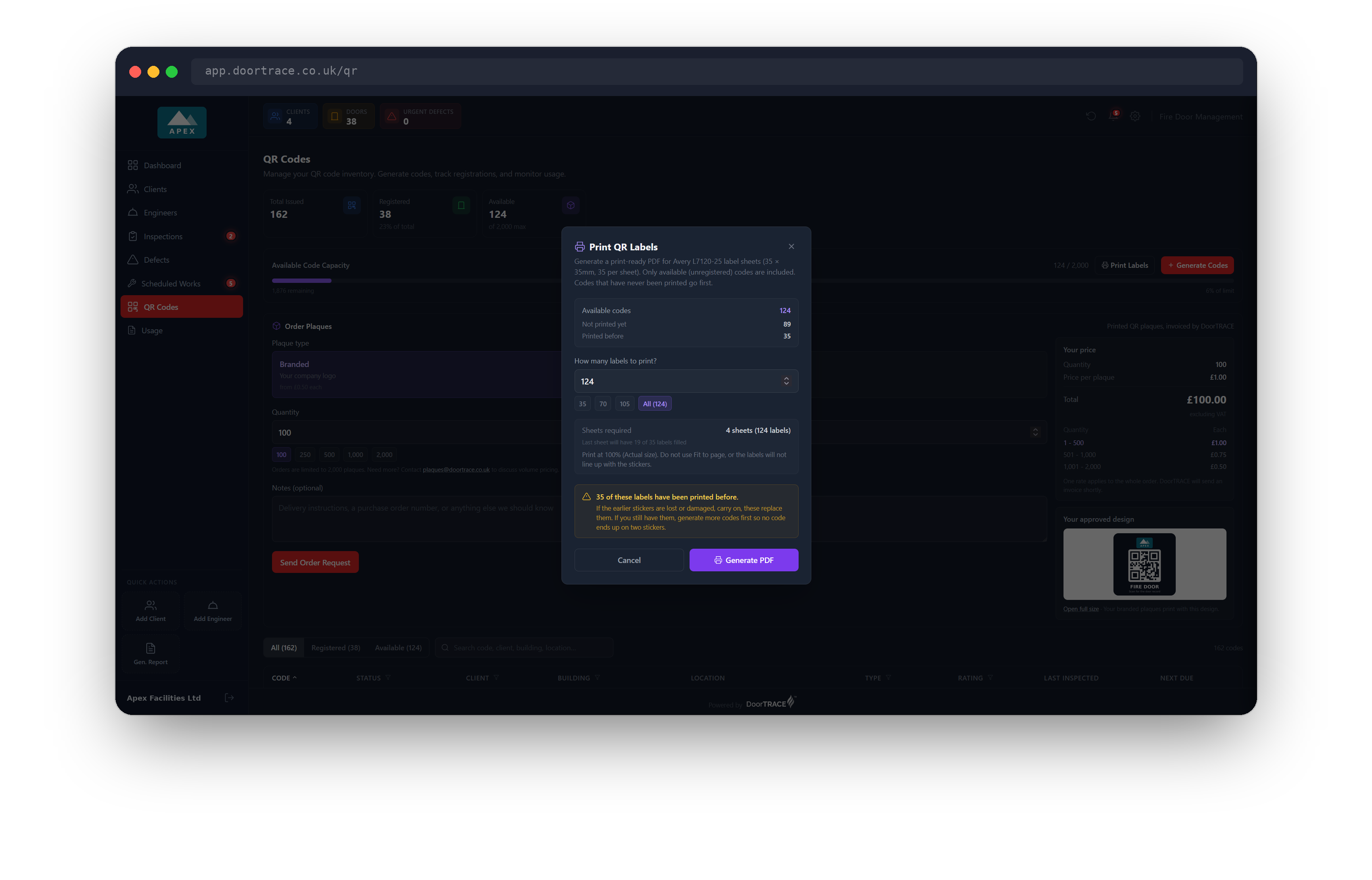Open the settings gear icon
Screen dimensions: 1372x880
pos(1135,116)
